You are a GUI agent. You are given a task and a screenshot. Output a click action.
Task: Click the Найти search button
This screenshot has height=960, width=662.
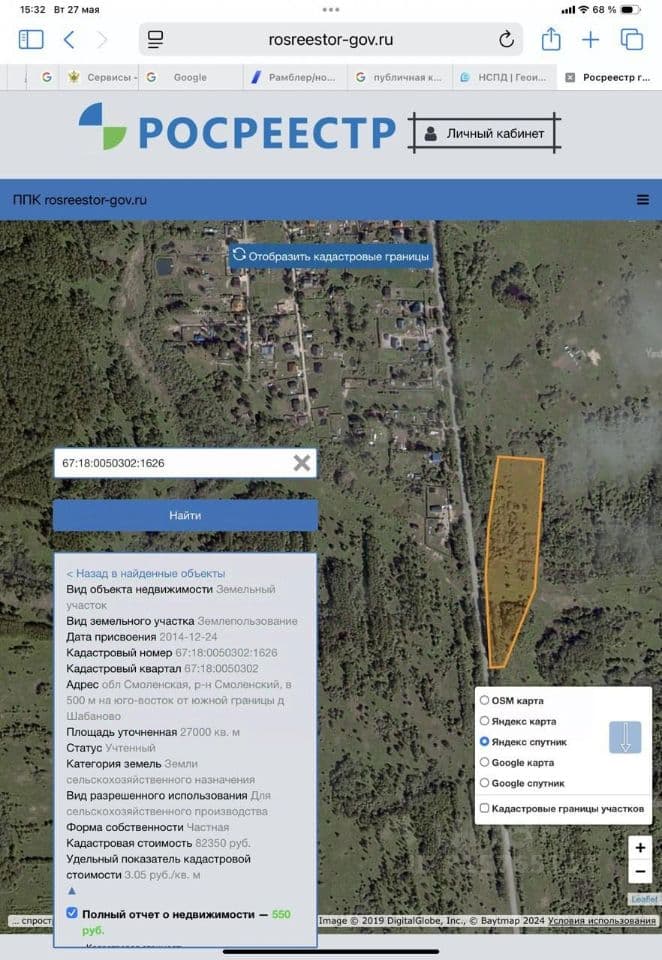click(185, 516)
